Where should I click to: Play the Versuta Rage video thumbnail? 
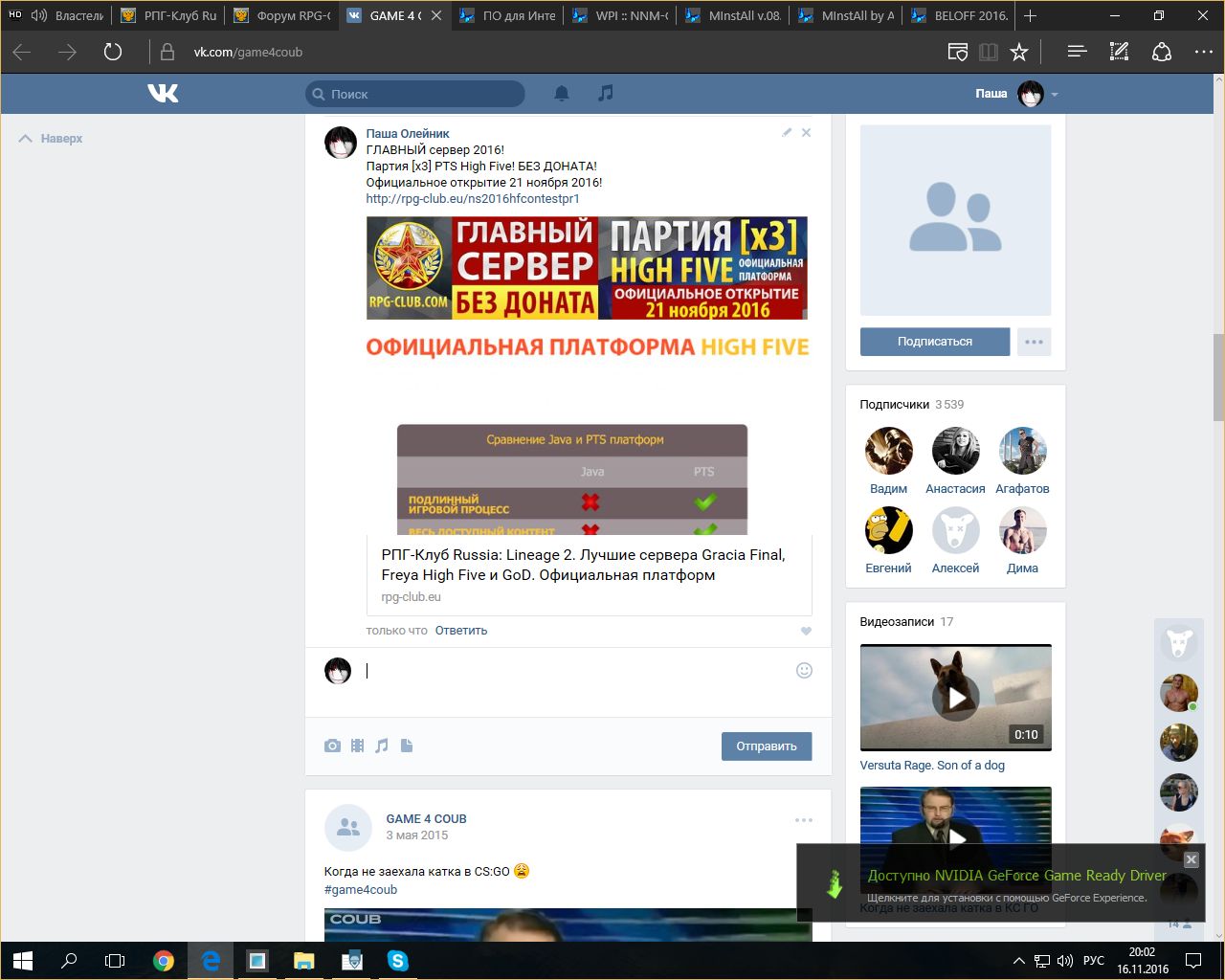coord(956,698)
